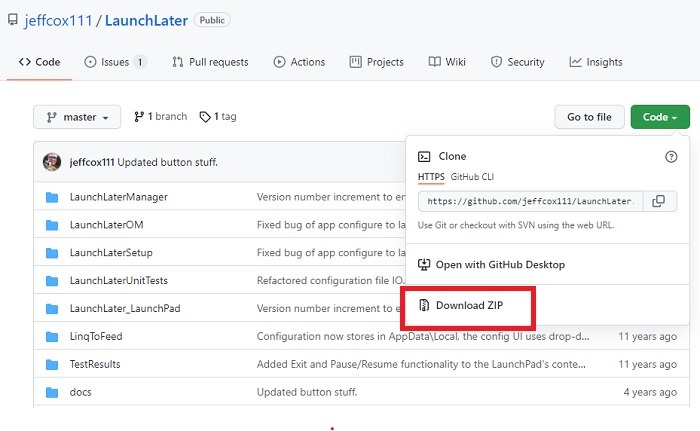Copy the clone URL with clipboard icon
700x431 pixels.
coord(659,201)
